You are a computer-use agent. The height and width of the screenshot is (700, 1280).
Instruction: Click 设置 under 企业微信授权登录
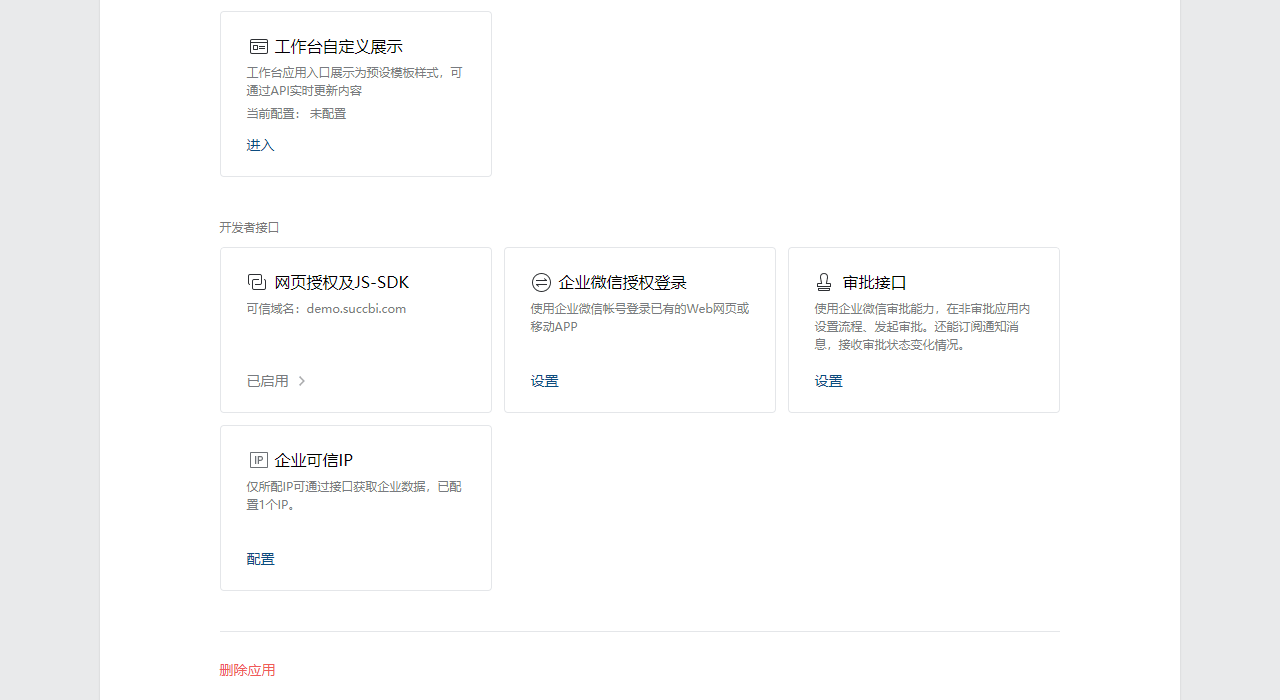click(544, 381)
